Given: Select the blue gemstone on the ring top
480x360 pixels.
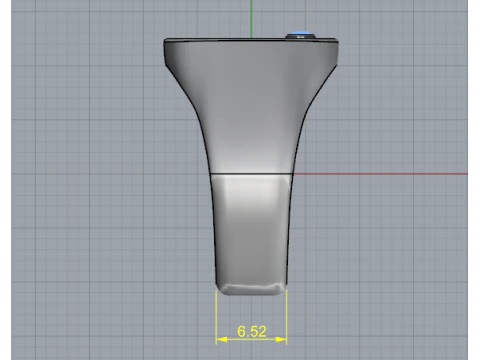Looking at the screenshot, I should pos(301,34).
